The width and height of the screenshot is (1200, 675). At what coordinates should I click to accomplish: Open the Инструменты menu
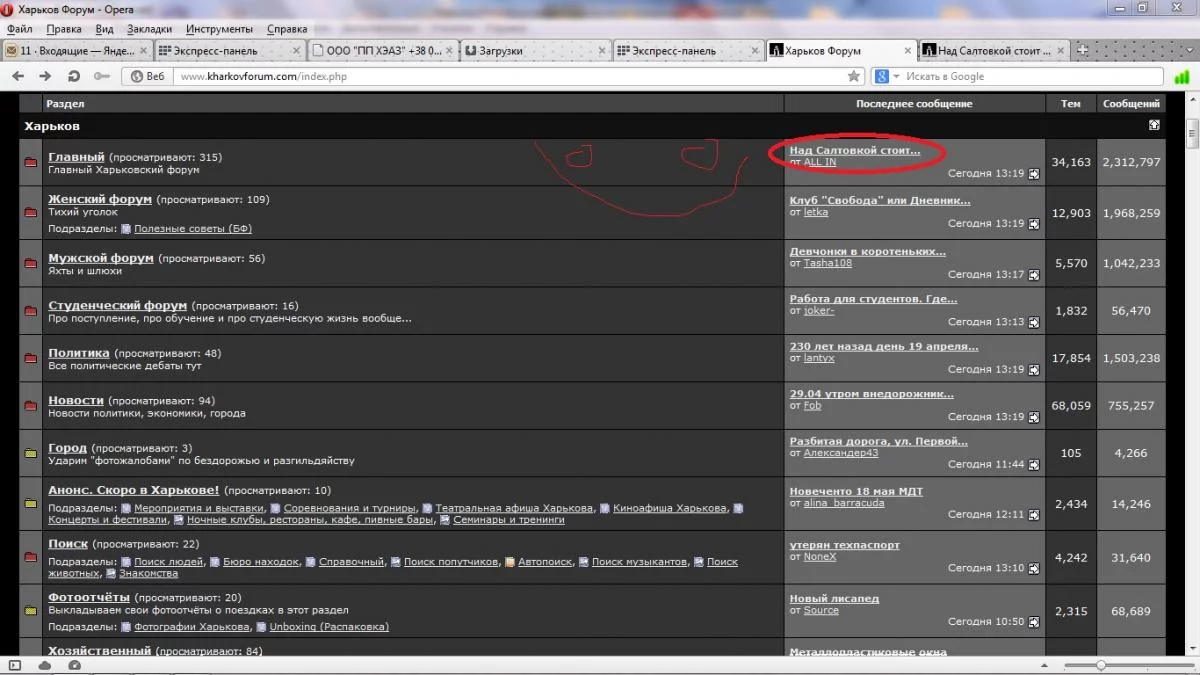click(219, 29)
